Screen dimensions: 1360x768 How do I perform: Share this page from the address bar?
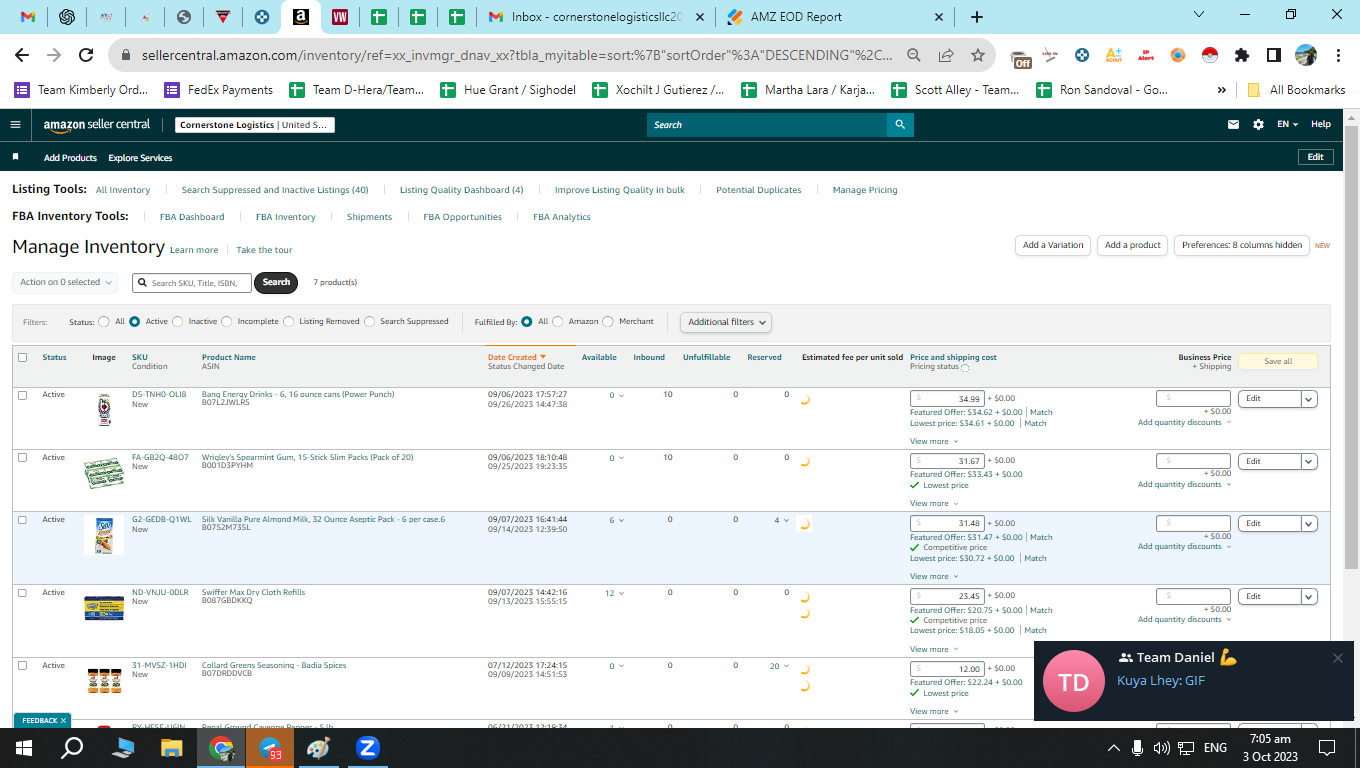[946, 55]
